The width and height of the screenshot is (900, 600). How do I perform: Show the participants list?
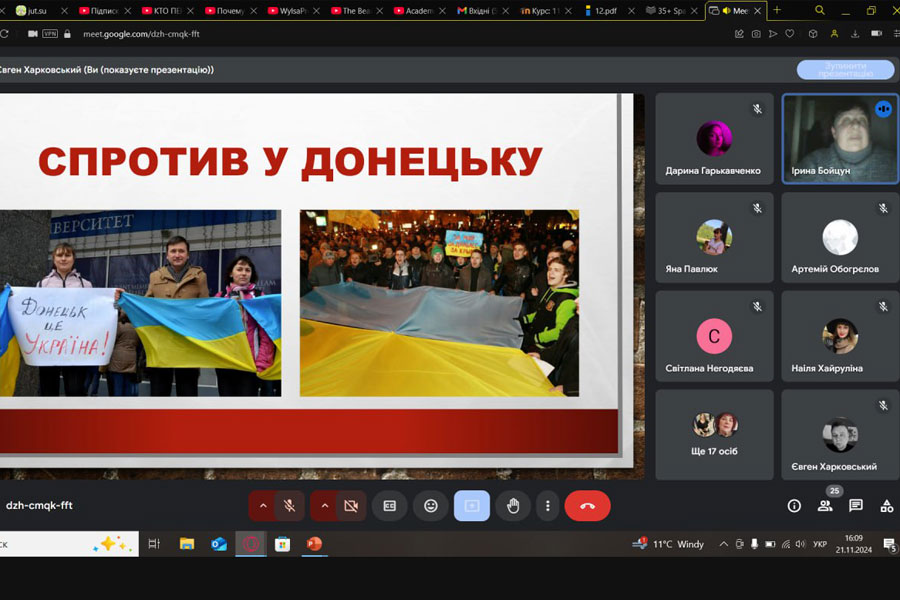pos(825,506)
